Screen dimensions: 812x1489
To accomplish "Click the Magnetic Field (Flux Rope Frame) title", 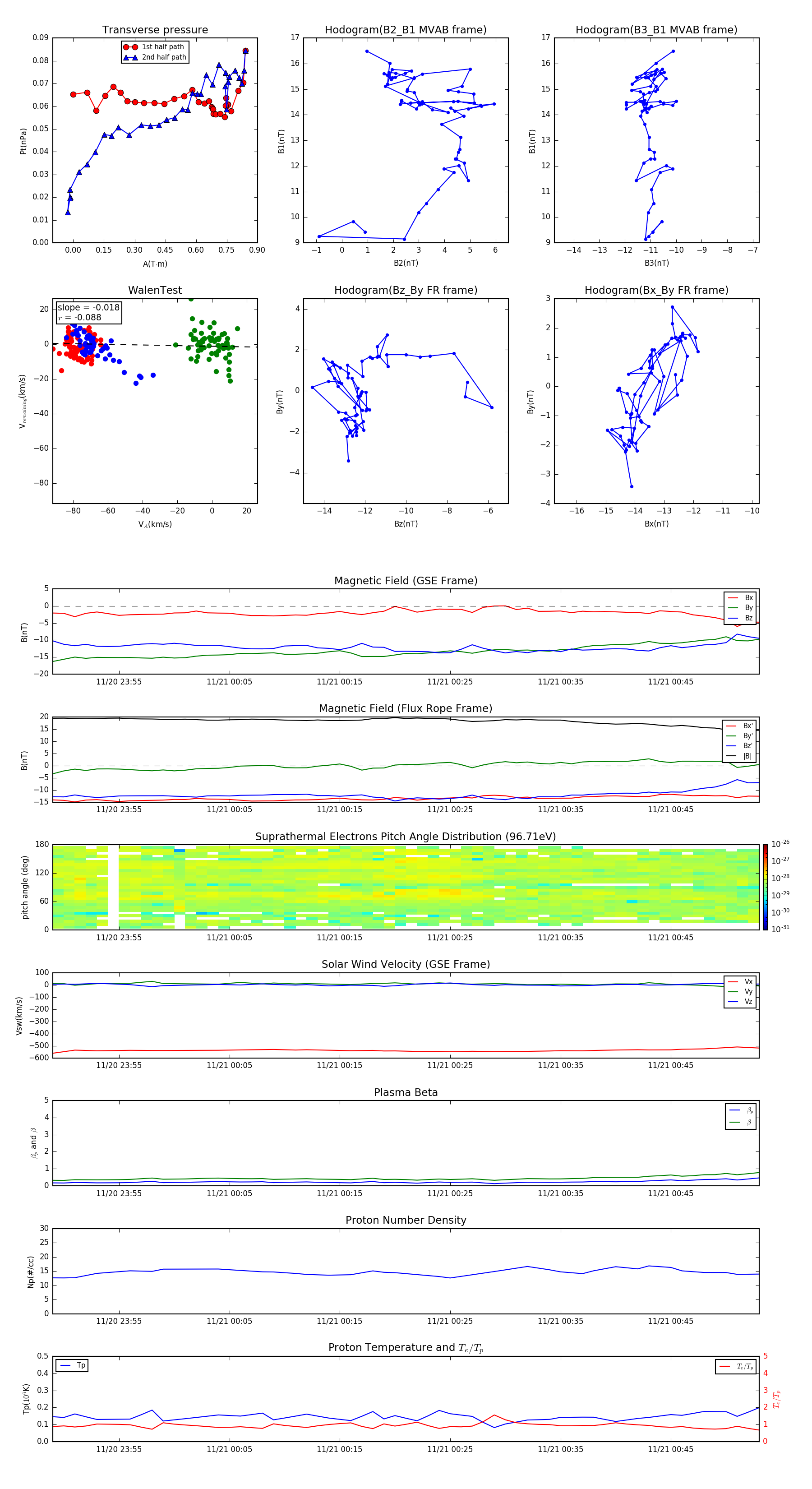I will (406, 709).
